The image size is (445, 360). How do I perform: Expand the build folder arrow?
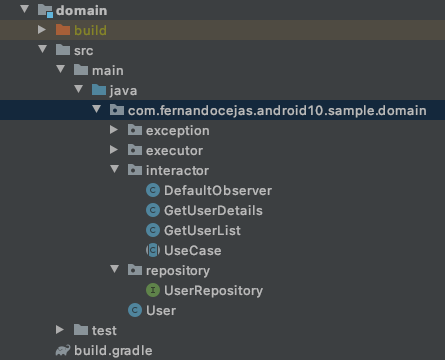click(x=42, y=30)
